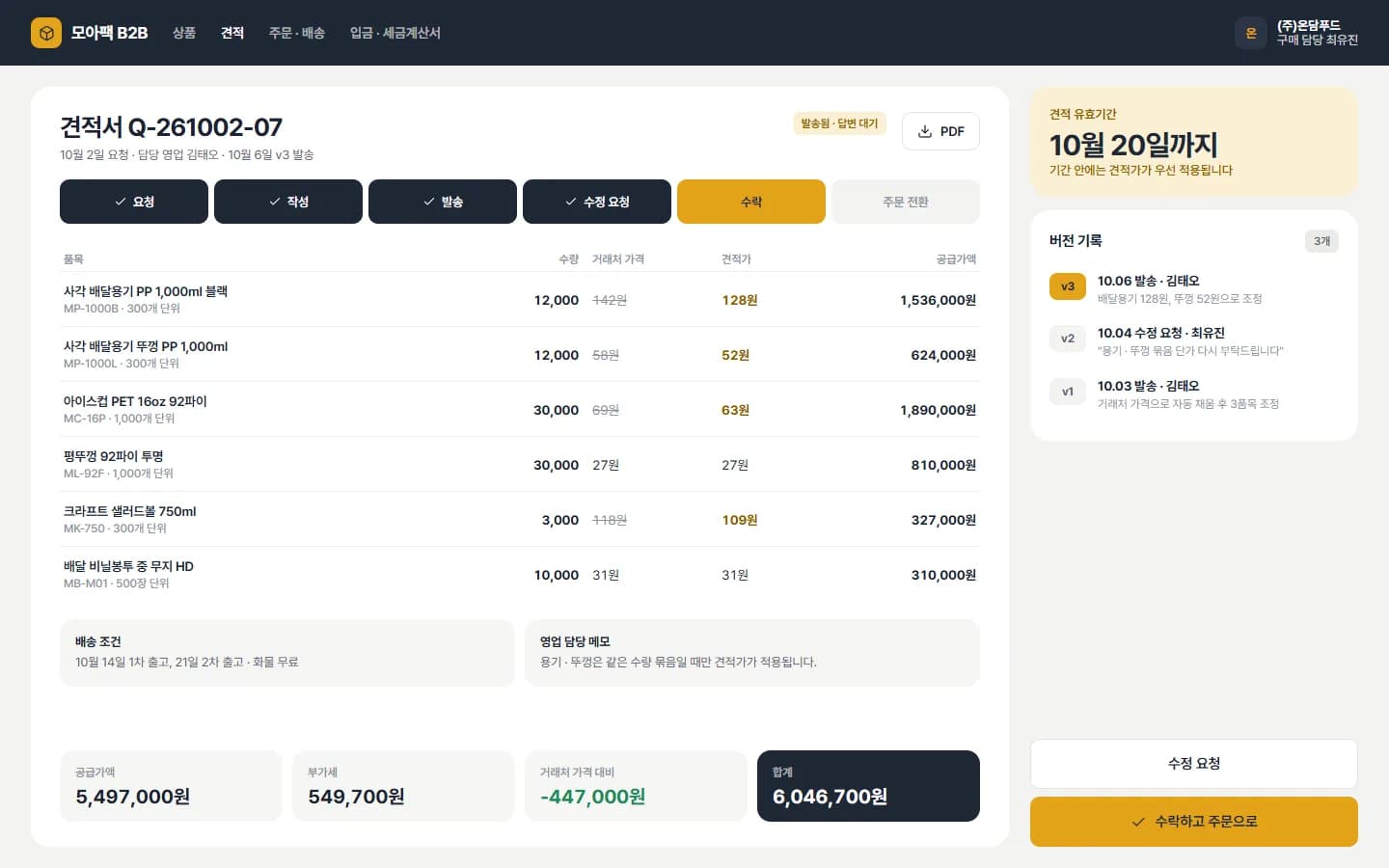Click the PDF download icon
This screenshot has width=1389, height=868.
[x=924, y=131]
